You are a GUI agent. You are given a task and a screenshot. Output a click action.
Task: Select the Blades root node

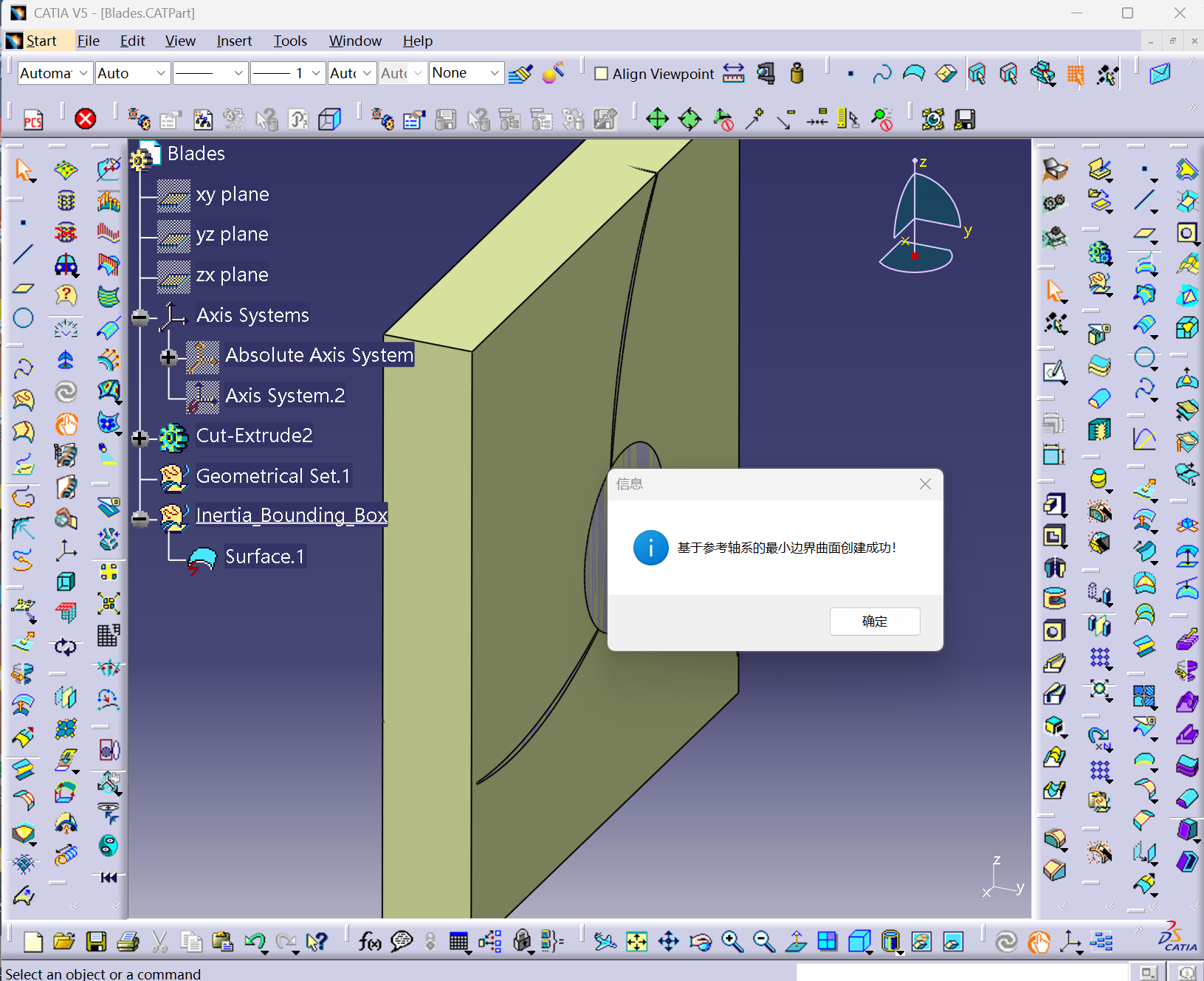[196, 154]
